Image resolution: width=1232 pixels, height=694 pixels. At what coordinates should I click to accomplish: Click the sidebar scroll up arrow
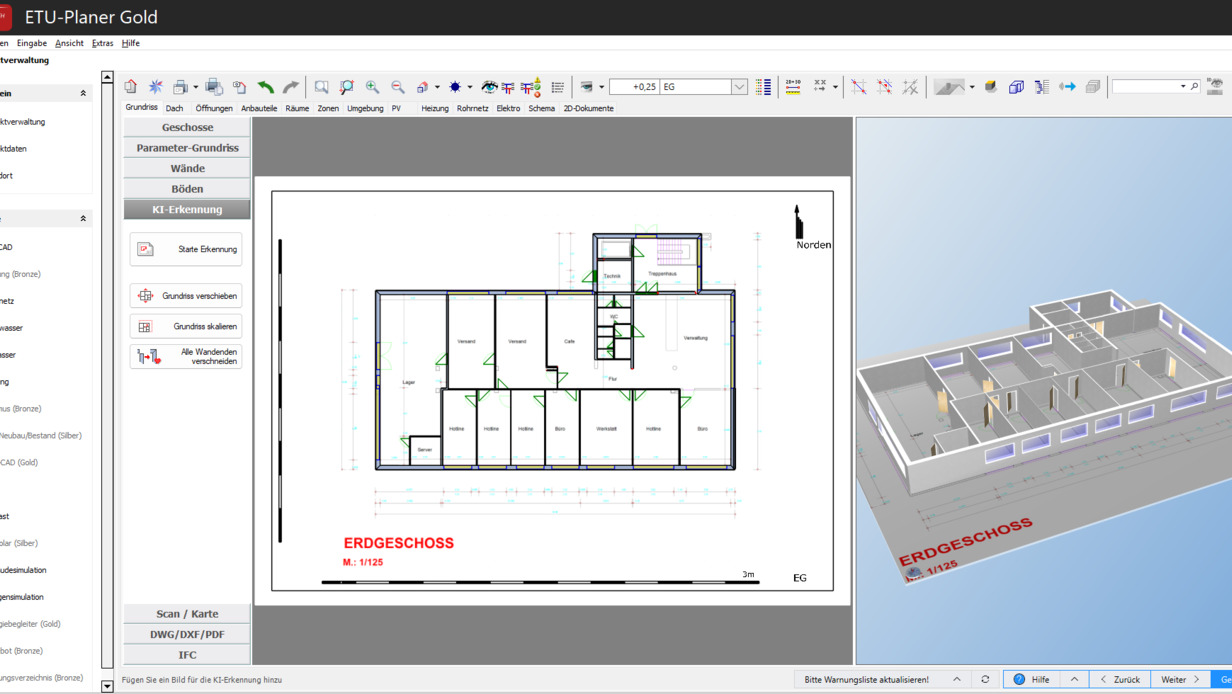click(107, 77)
